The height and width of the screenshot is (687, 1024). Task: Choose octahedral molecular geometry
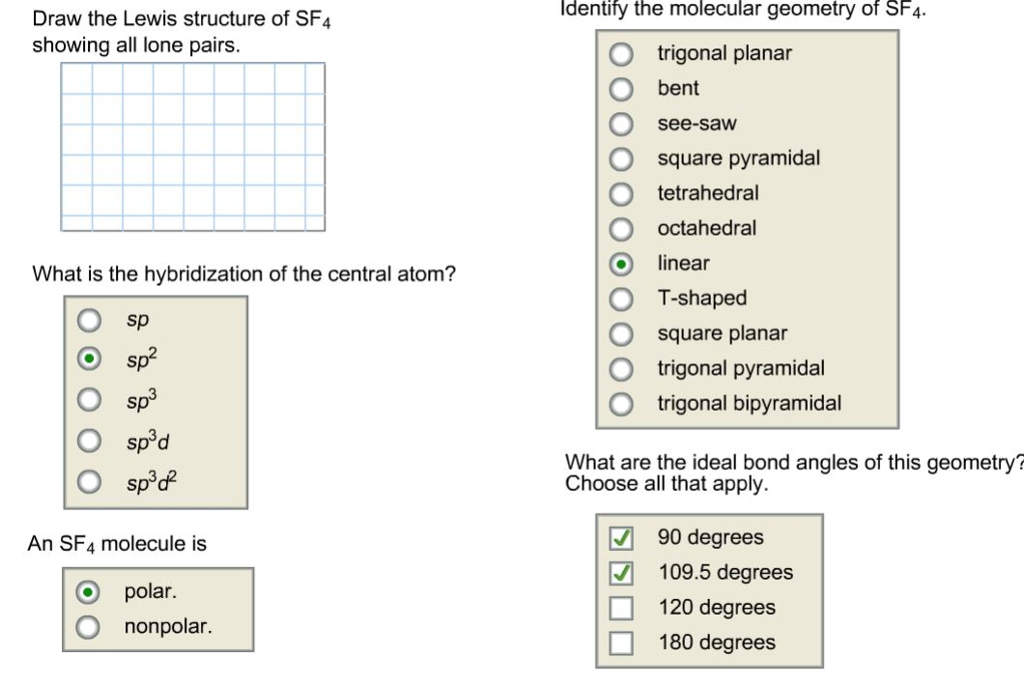pyautogui.click(x=621, y=229)
